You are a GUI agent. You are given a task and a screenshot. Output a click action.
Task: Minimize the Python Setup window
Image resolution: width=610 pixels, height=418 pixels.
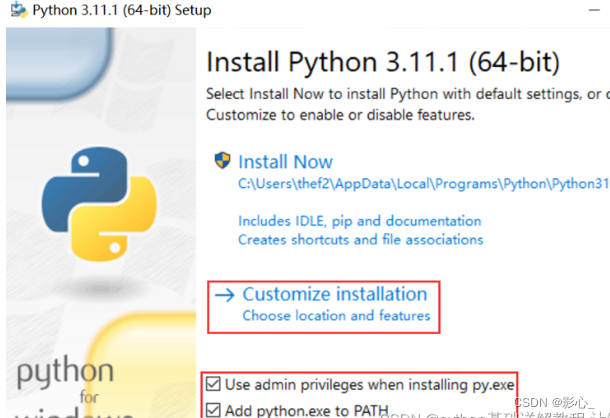pos(594,10)
